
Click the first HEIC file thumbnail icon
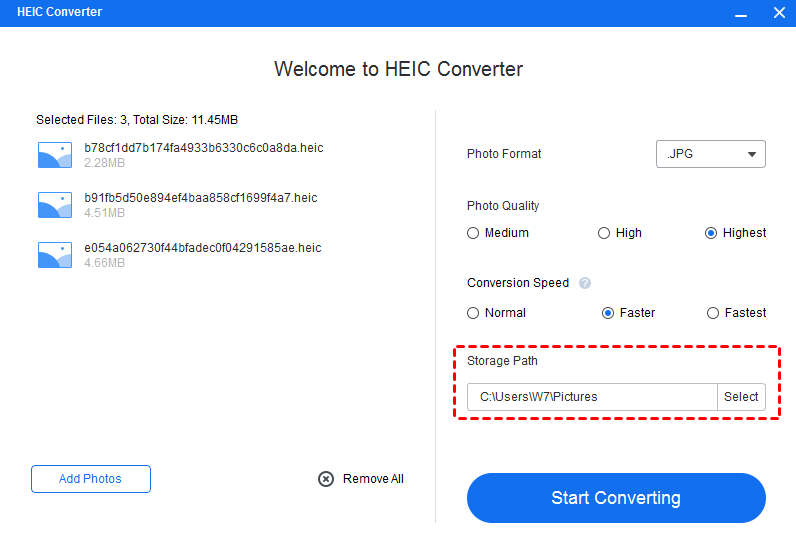coord(55,155)
